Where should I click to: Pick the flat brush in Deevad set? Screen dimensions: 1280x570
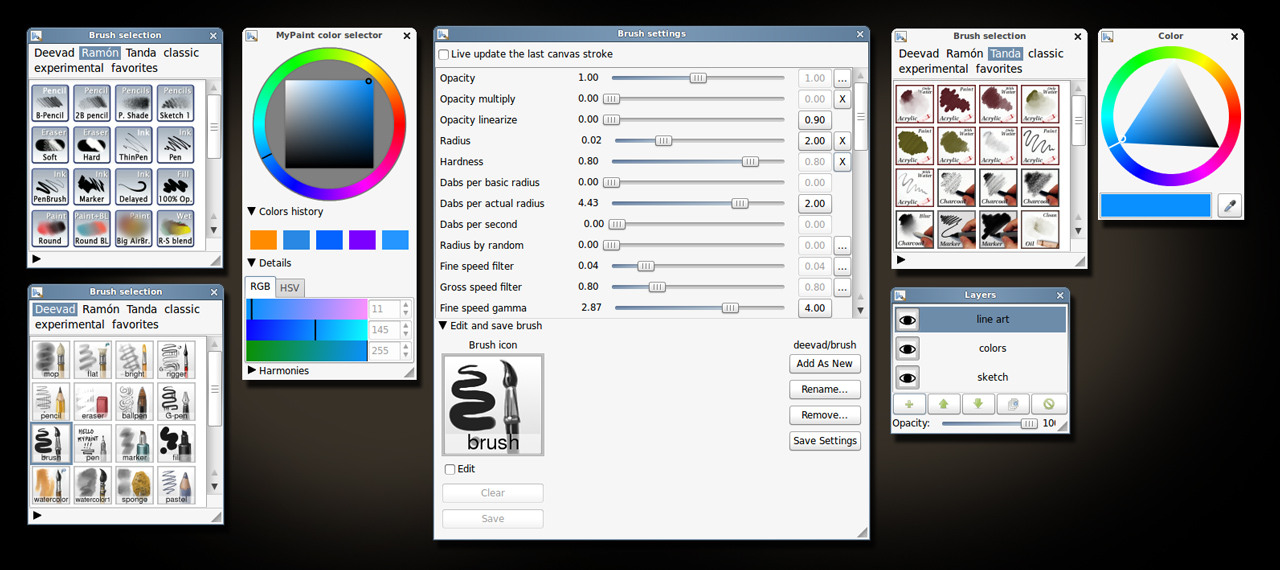click(93, 360)
